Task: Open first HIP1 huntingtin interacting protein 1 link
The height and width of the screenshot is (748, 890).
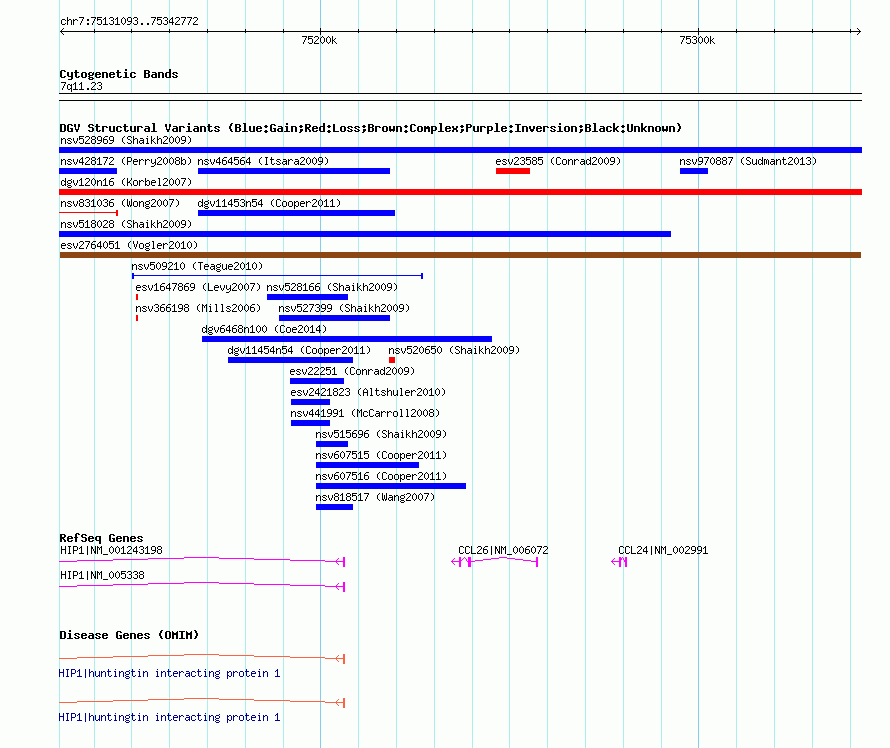Action: (169, 673)
